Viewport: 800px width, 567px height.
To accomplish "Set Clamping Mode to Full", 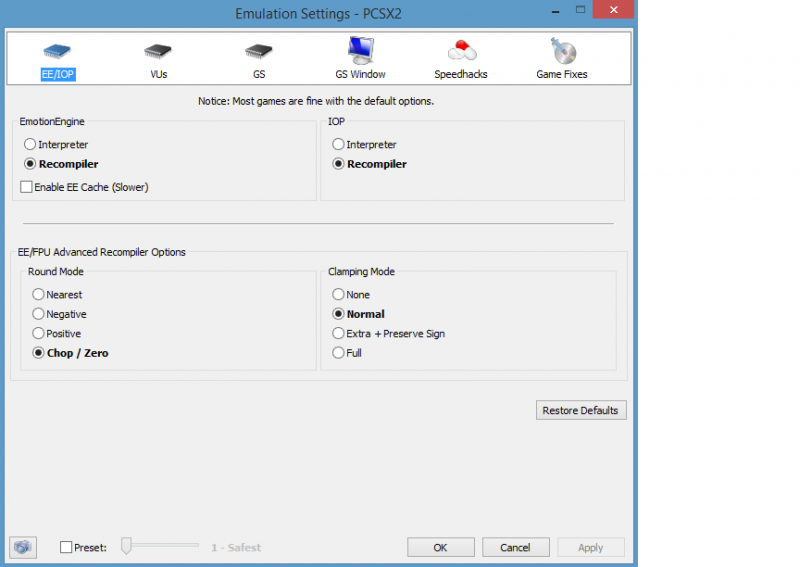I will coord(347,353).
